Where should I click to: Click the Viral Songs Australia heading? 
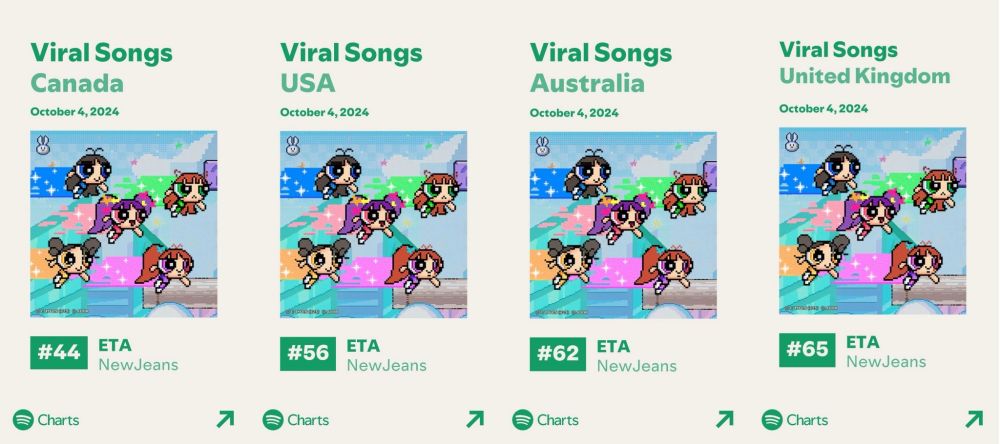coord(601,68)
